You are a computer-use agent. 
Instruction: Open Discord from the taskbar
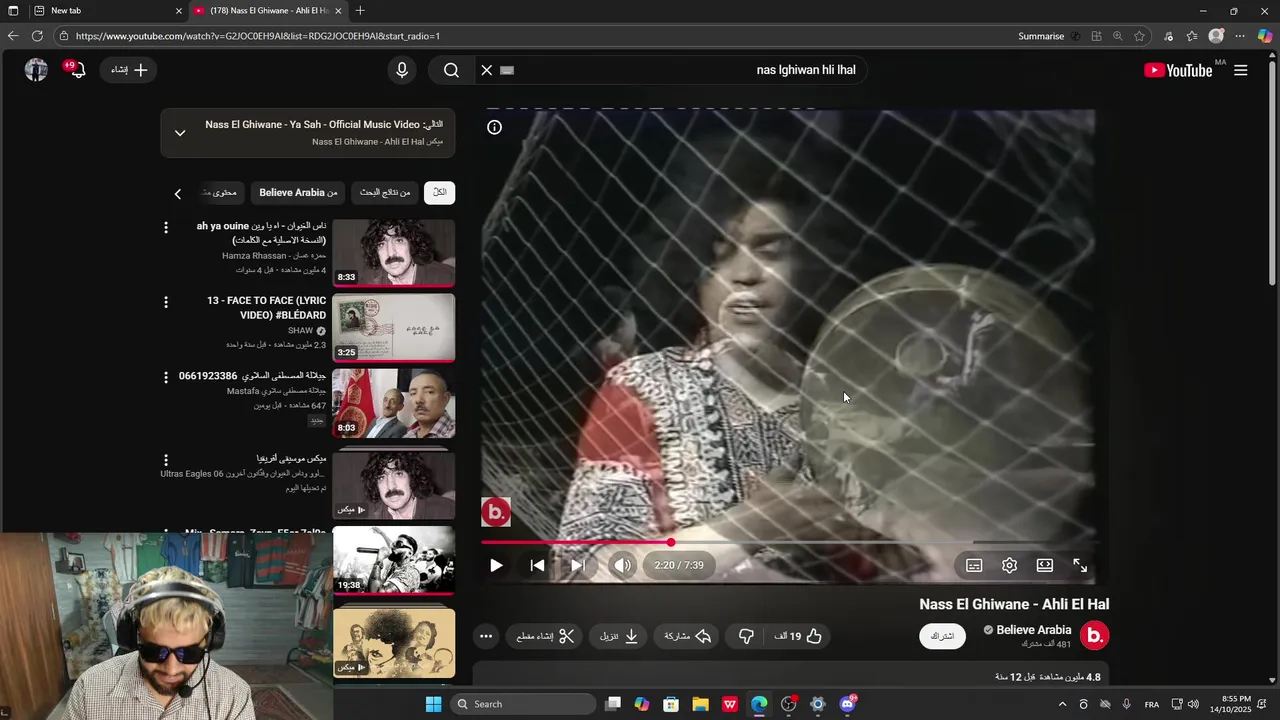click(847, 704)
